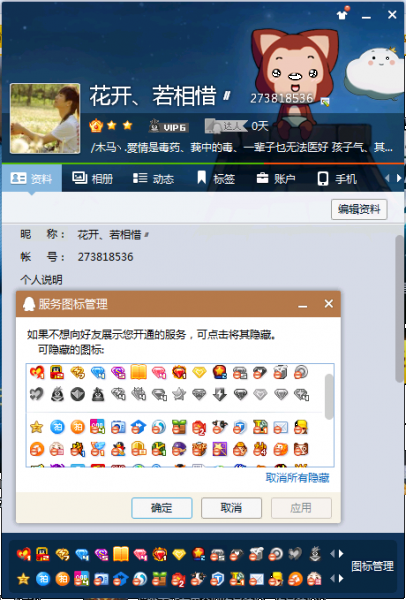Show more tabs with the right tab arrow
The width and height of the screenshot is (406, 600).
pos(399,178)
